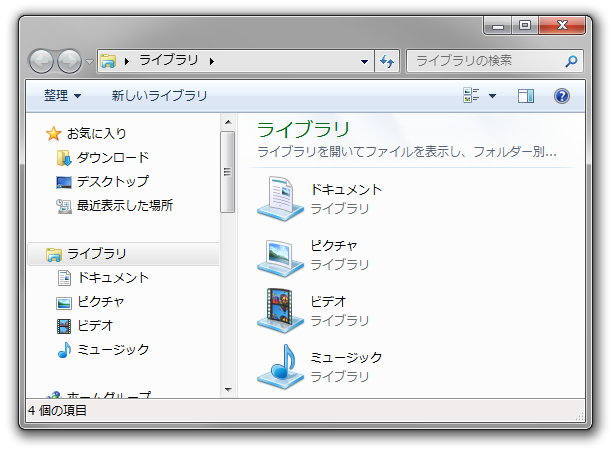Open the recent pages dropdown arrow

[90, 61]
